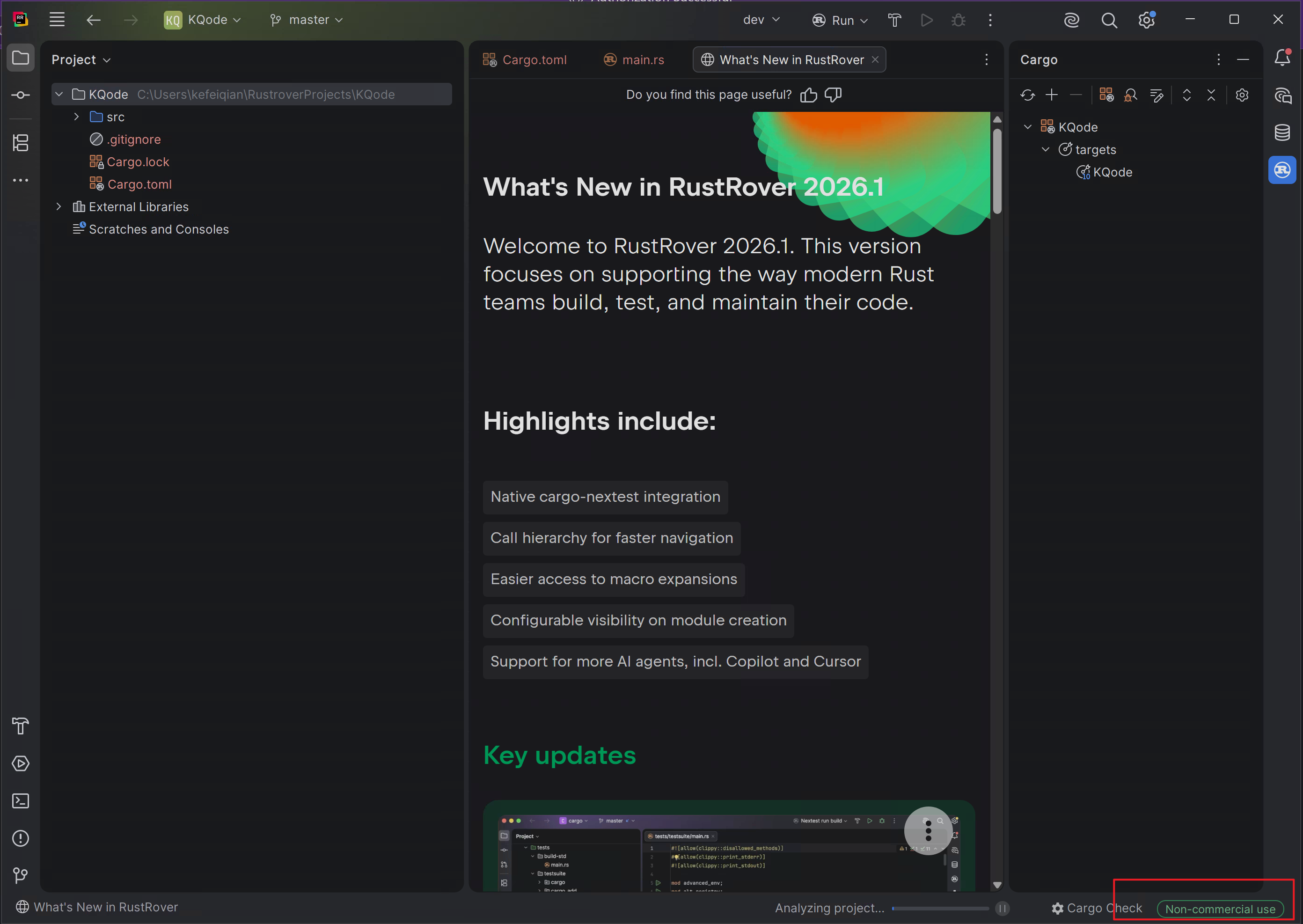Open IDE settings gear in title bar
Image resolution: width=1303 pixels, height=924 pixels.
[x=1147, y=20]
